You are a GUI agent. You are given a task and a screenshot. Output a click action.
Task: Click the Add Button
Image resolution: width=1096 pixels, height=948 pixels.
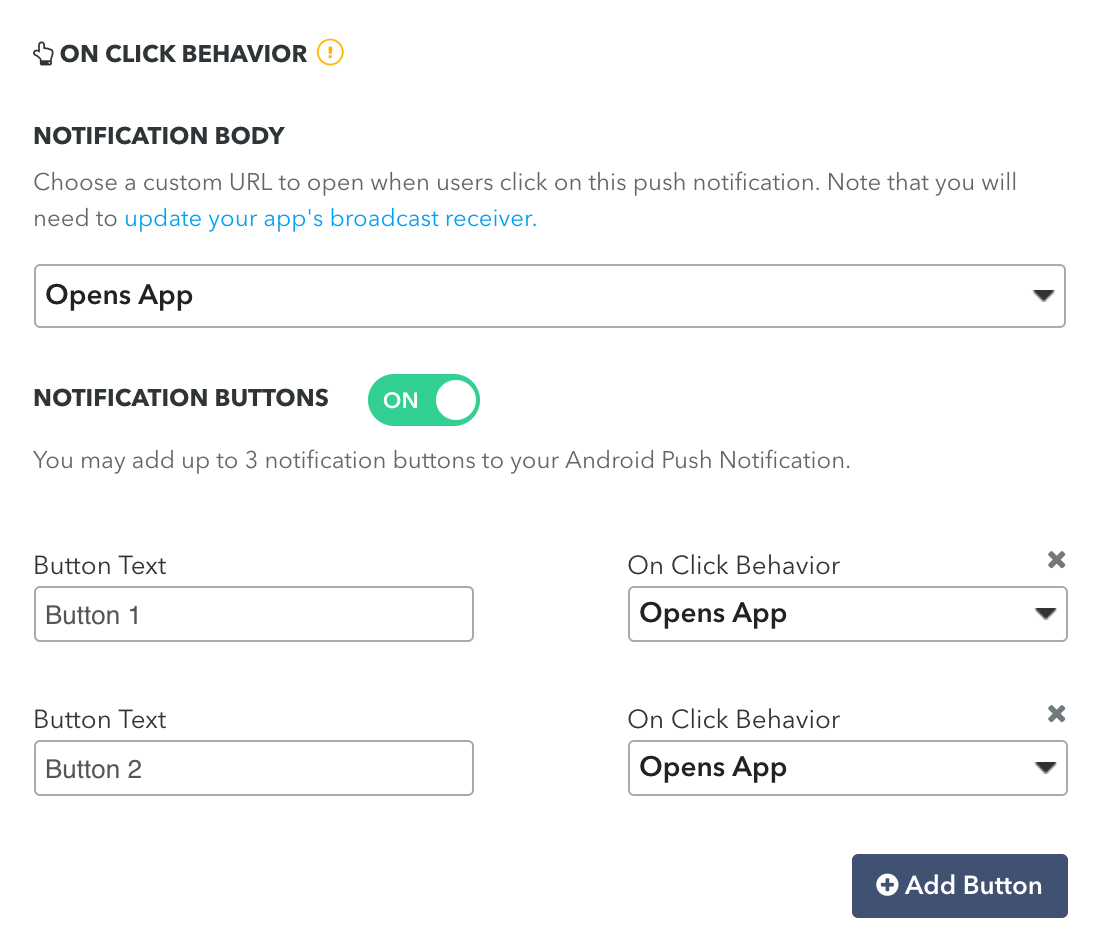(x=959, y=885)
